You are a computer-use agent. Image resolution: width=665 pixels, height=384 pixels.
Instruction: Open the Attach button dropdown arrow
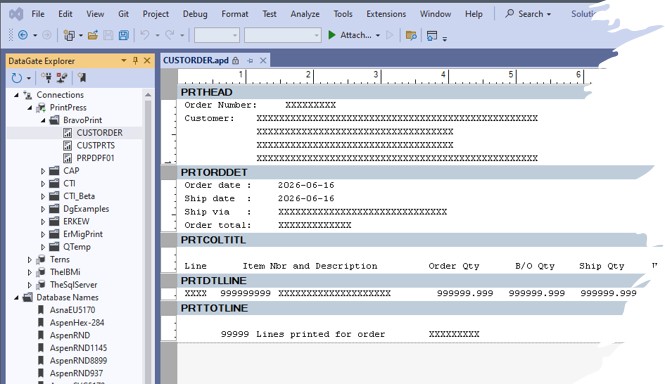[x=378, y=35]
